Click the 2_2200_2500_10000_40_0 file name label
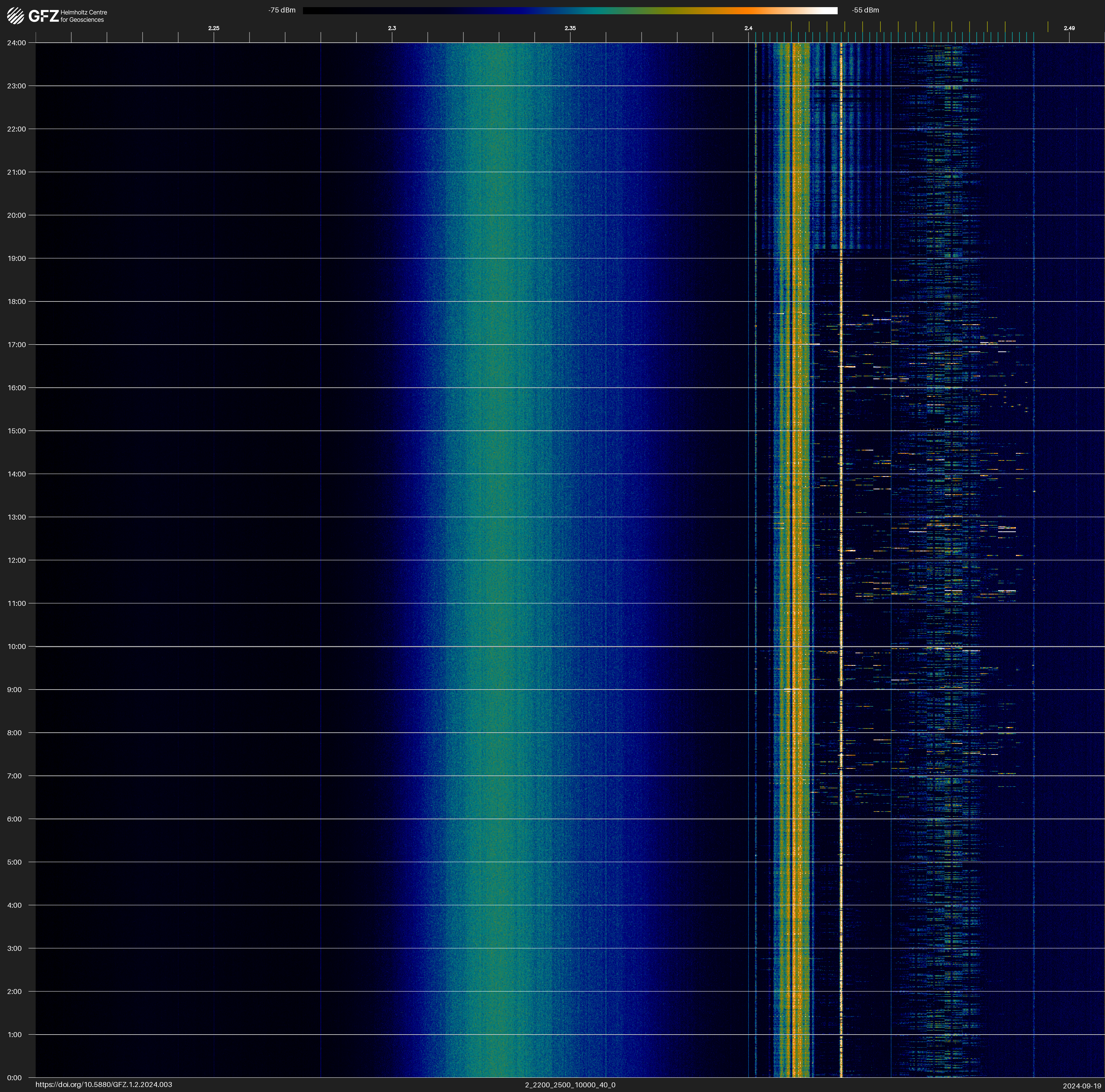 tap(570, 1085)
